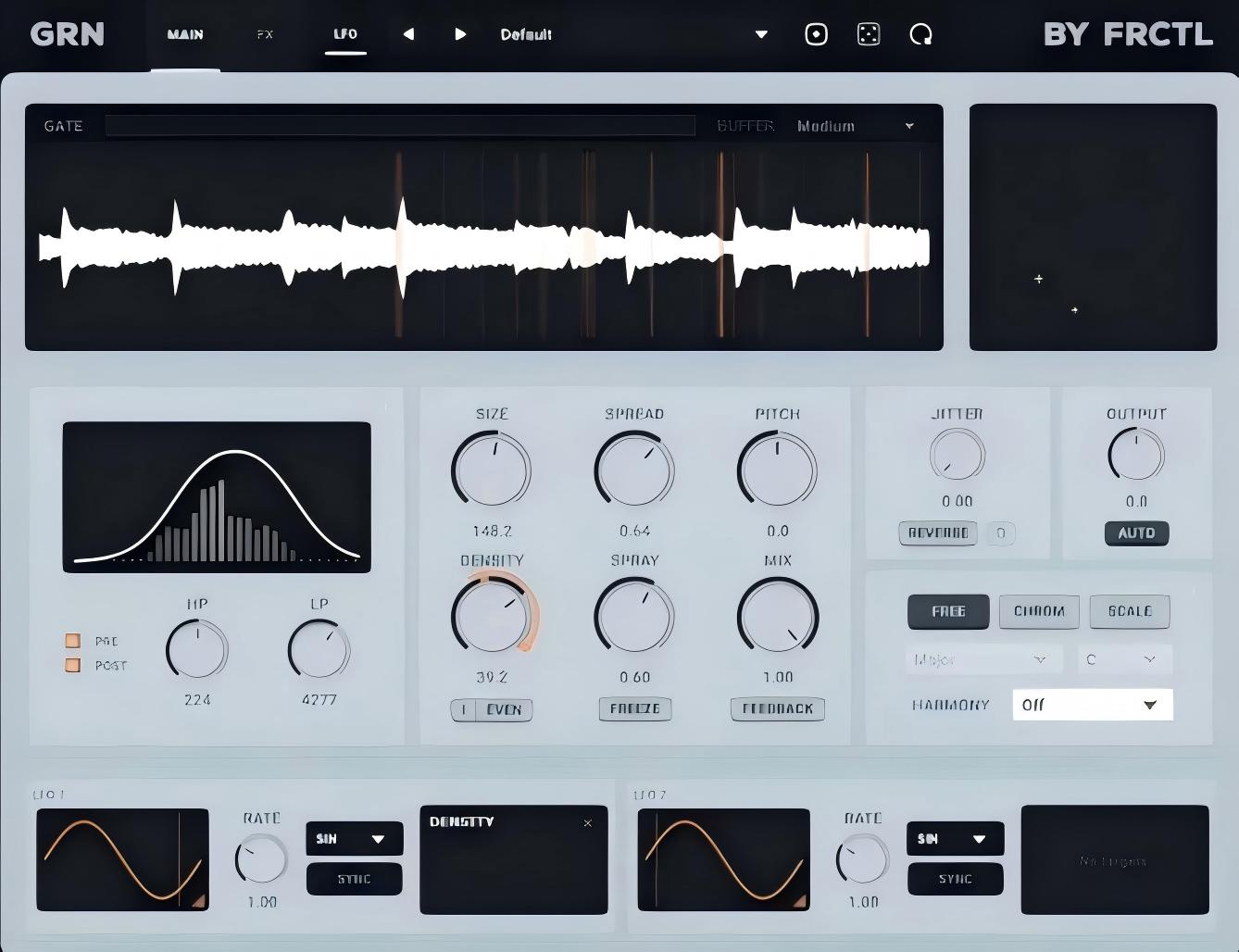Click the circular reset icon
The image size is (1239, 952).
click(x=920, y=34)
